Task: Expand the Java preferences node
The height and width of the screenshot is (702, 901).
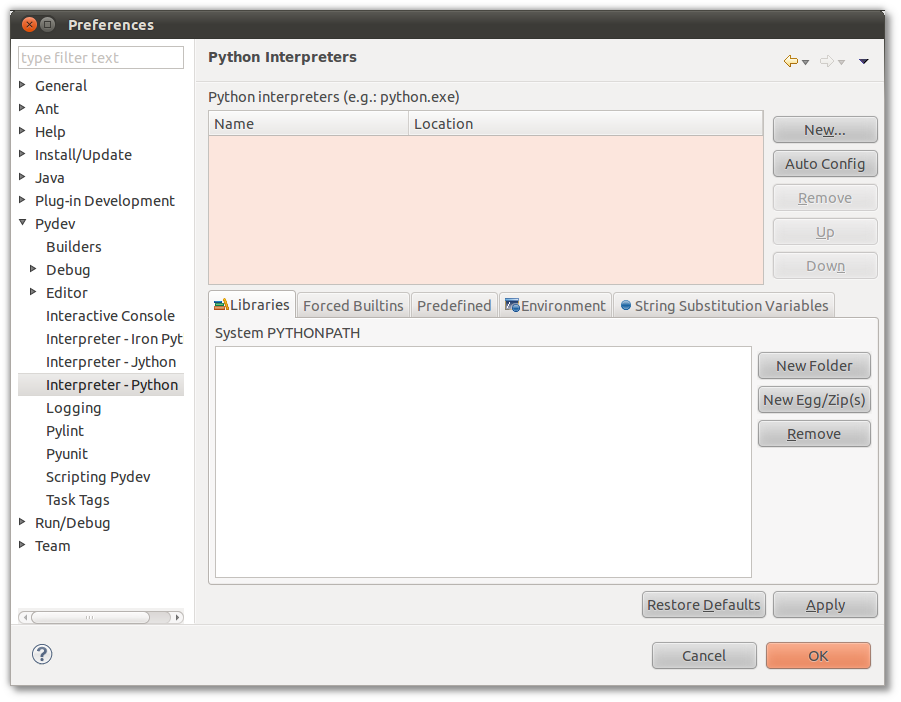Action: [x=23, y=177]
